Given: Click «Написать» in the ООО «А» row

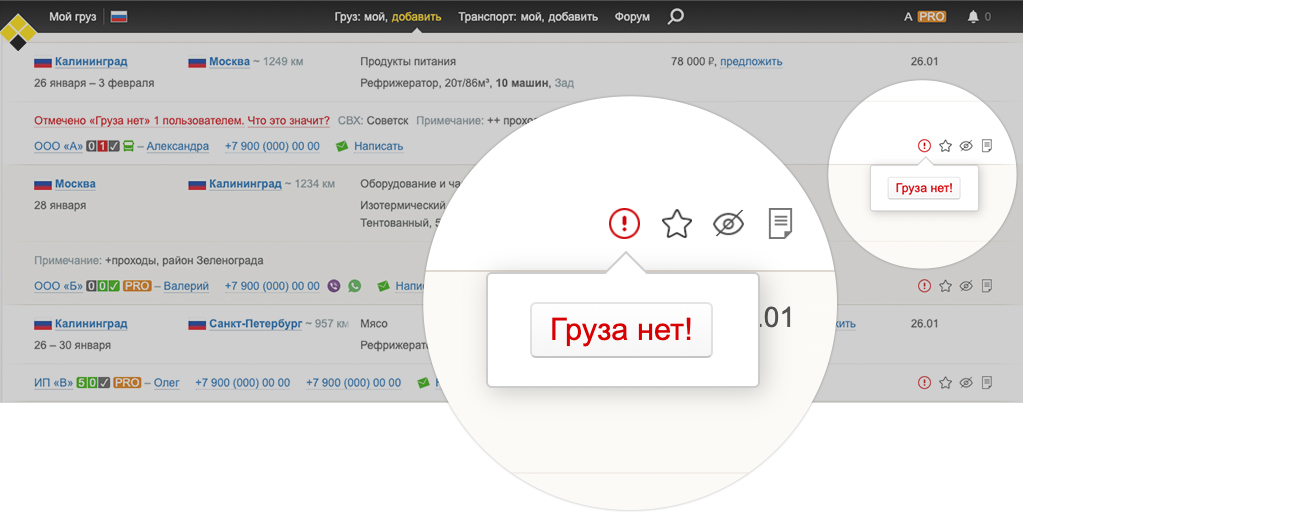Looking at the screenshot, I should point(378,146).
